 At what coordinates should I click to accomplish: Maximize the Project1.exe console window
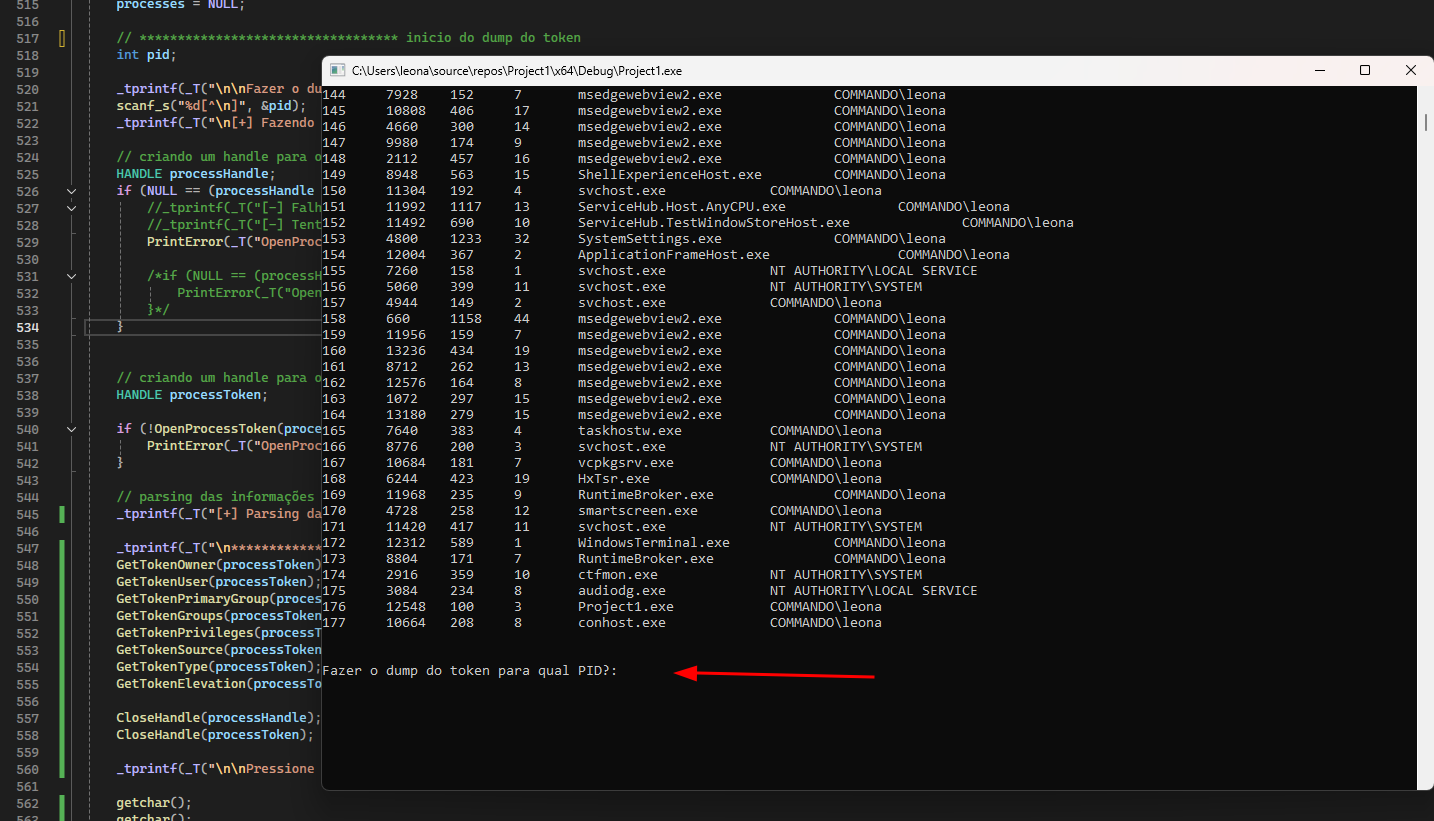(1365, 71)
